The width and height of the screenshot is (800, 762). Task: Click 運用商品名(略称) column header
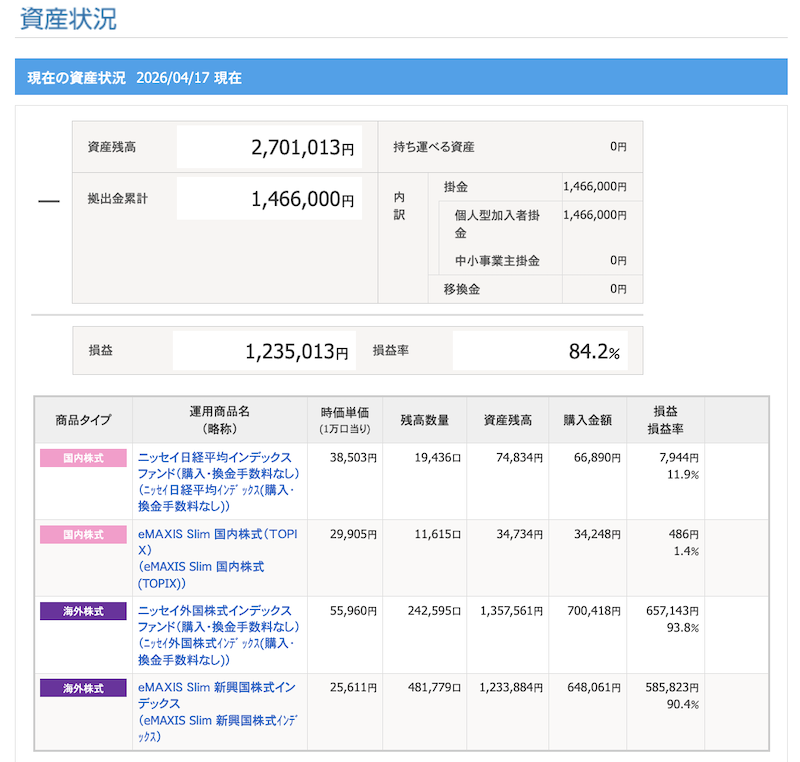pos(219,420)
